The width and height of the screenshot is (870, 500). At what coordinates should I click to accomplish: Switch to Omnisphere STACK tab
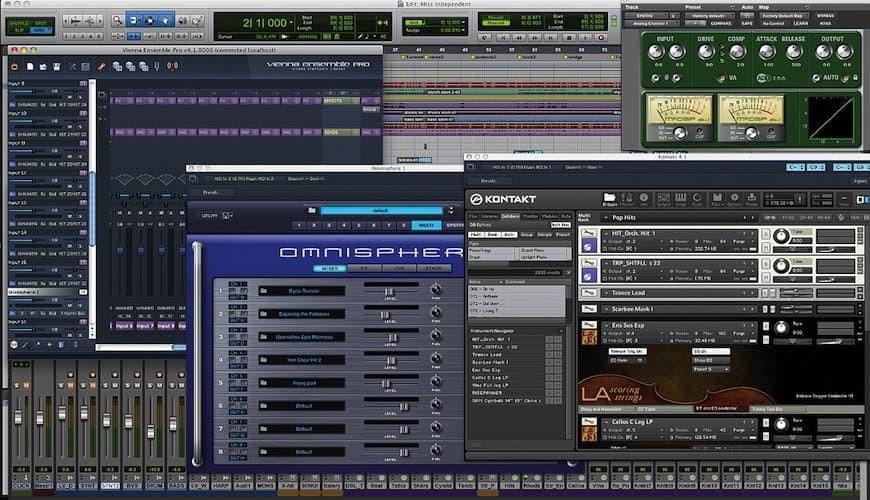pos(433,268)
